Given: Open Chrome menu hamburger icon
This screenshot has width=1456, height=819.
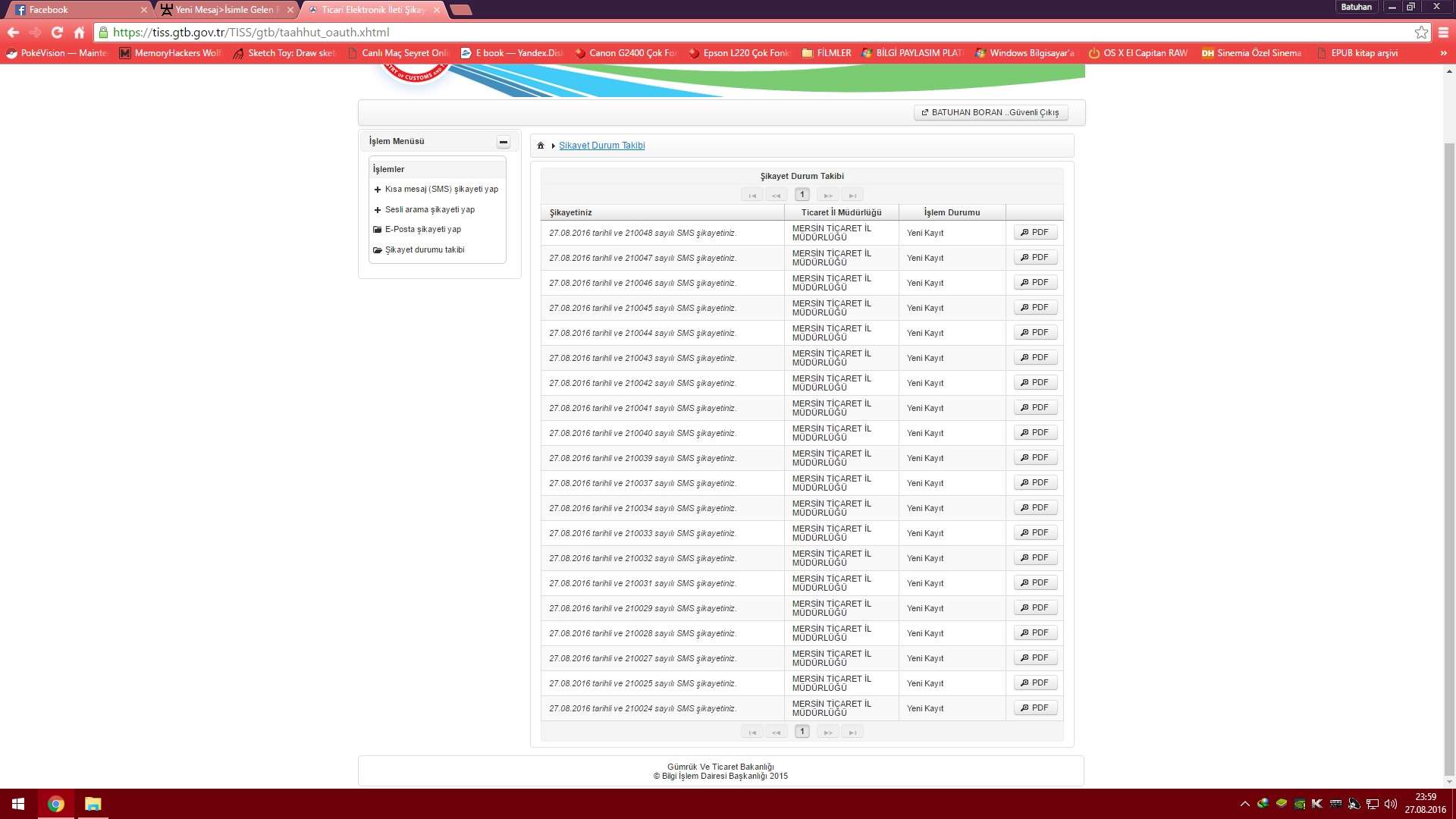Looking at the screenshot, I should click(1443, 33).
